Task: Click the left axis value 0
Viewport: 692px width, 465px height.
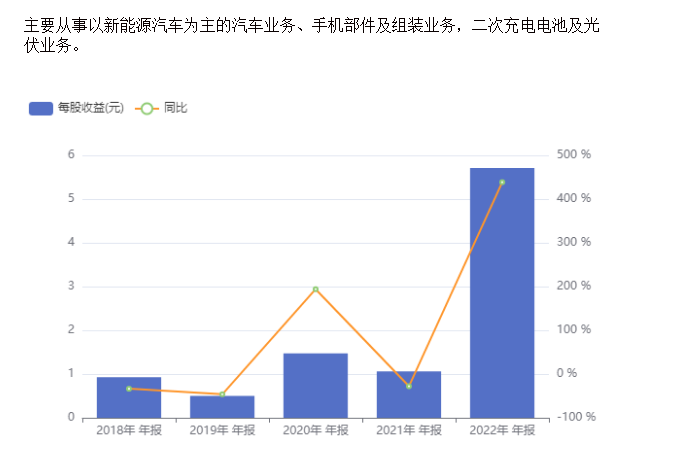Action: click(71, 417)
